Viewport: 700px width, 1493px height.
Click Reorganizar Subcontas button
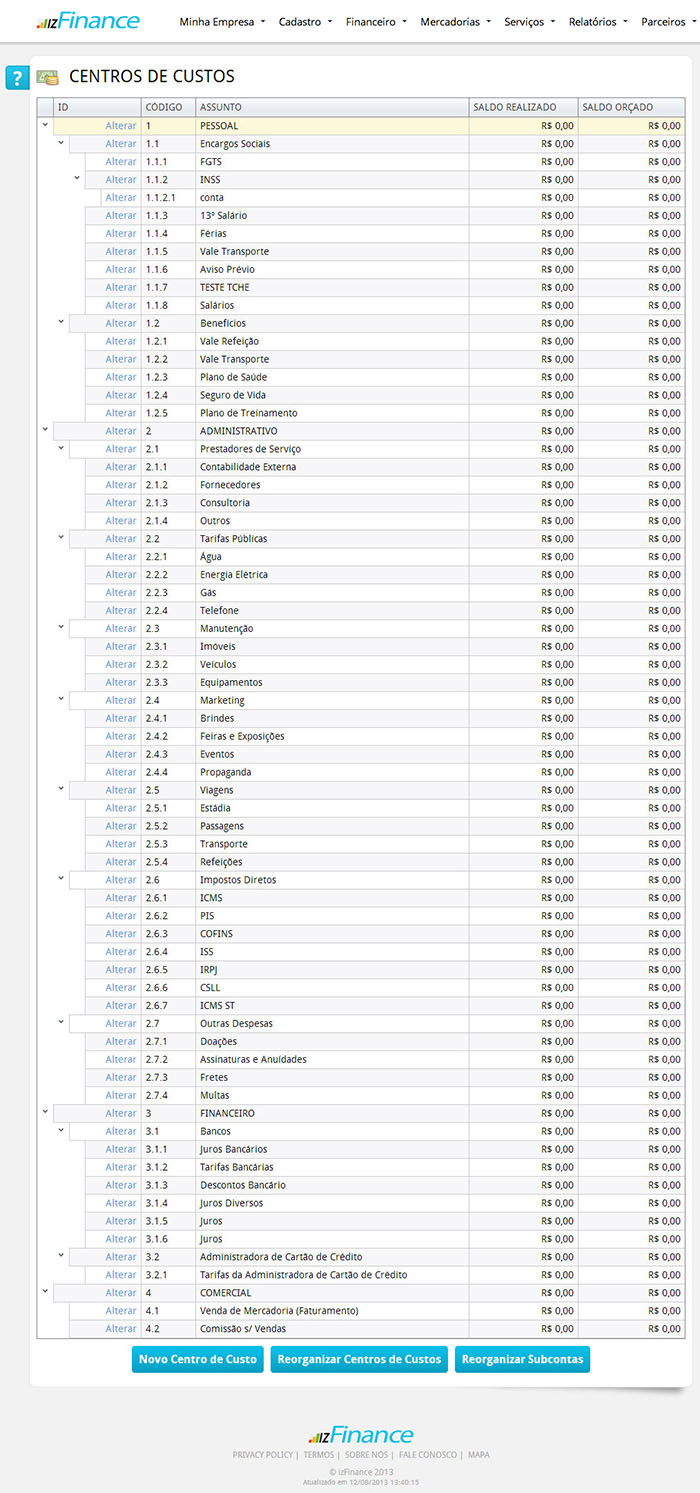(522, 1359)
